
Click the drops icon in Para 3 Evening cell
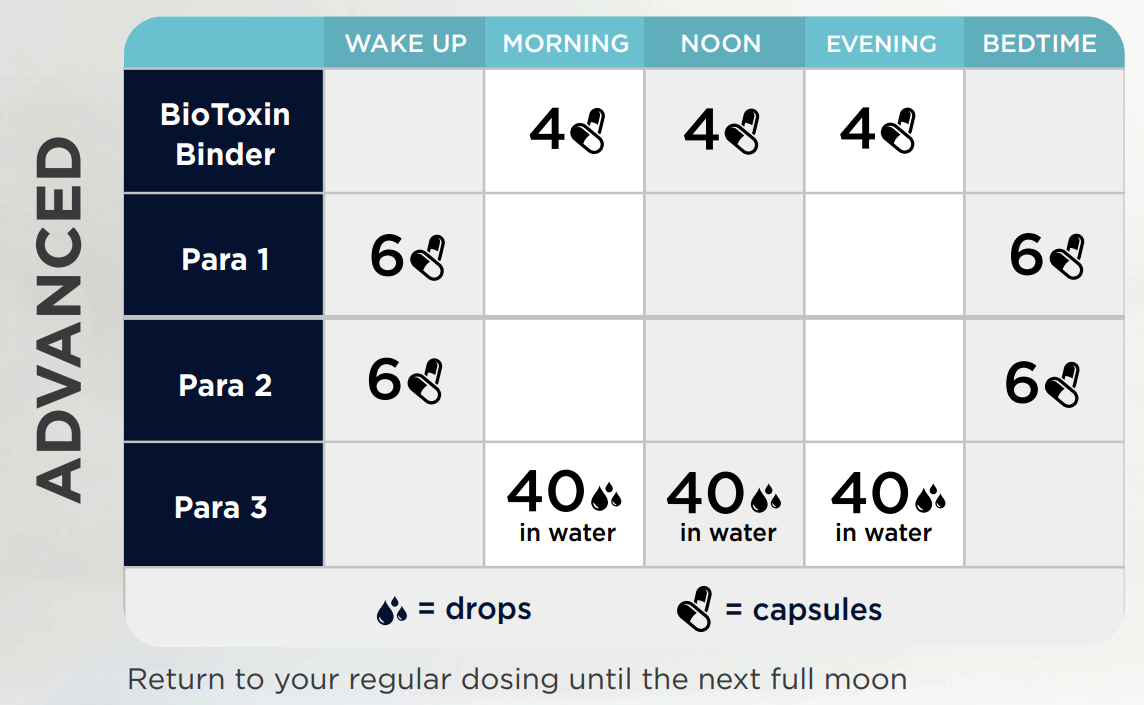(x=929, y=497)
